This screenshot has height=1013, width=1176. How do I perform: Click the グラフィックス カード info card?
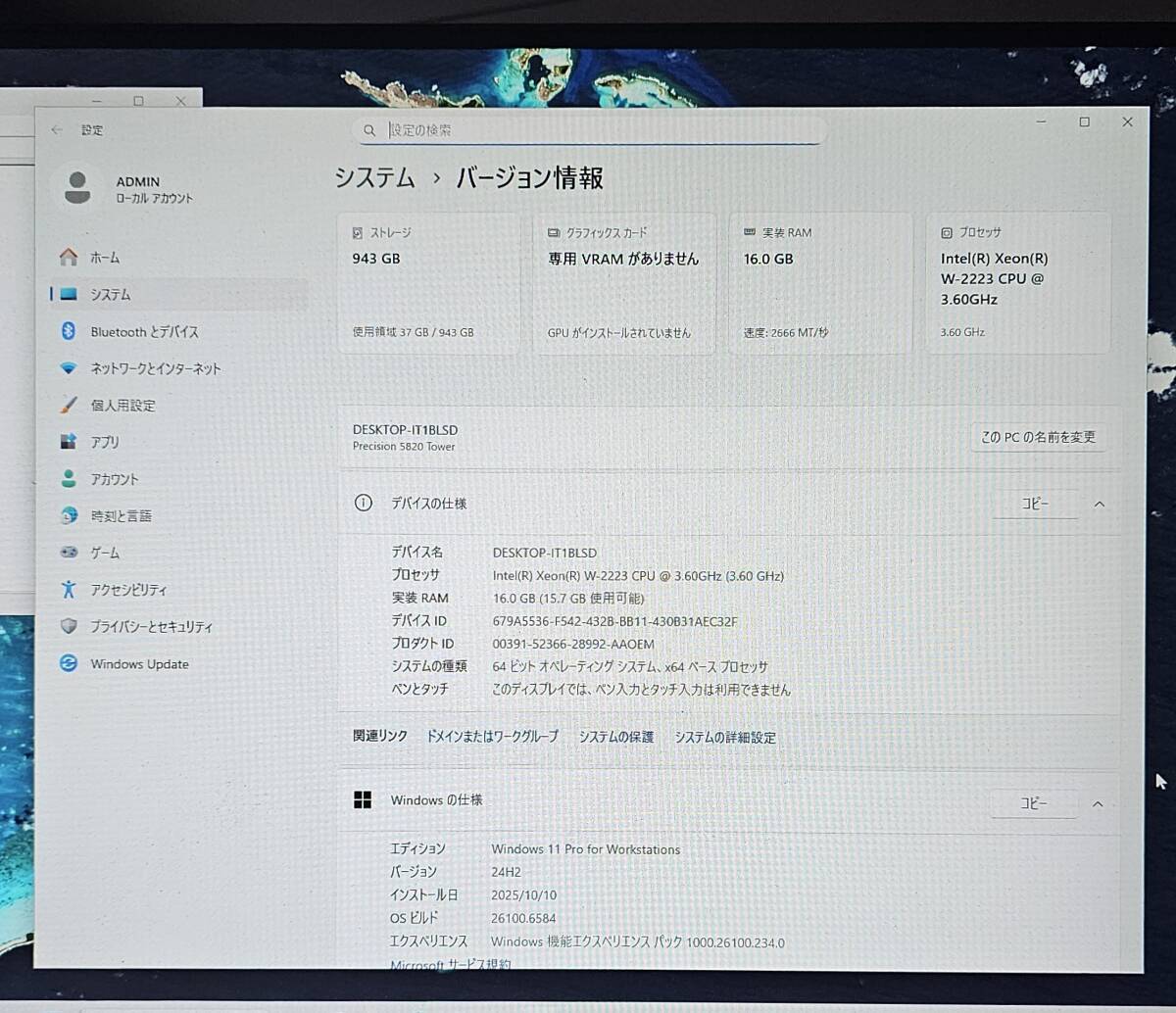pyautogui.click(x=624, y=283)
